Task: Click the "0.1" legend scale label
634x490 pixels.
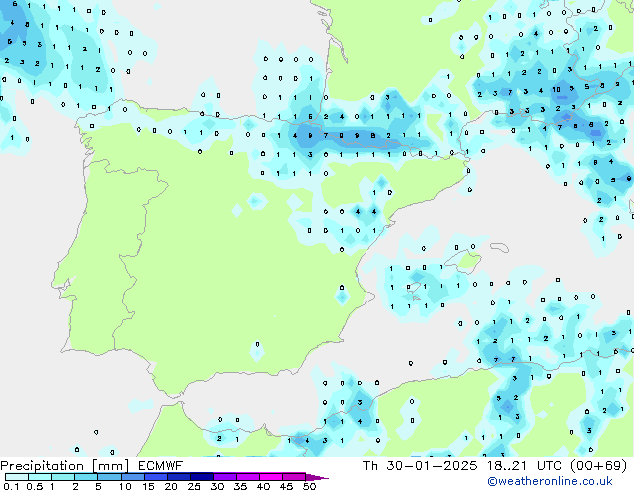Action: 11,486
